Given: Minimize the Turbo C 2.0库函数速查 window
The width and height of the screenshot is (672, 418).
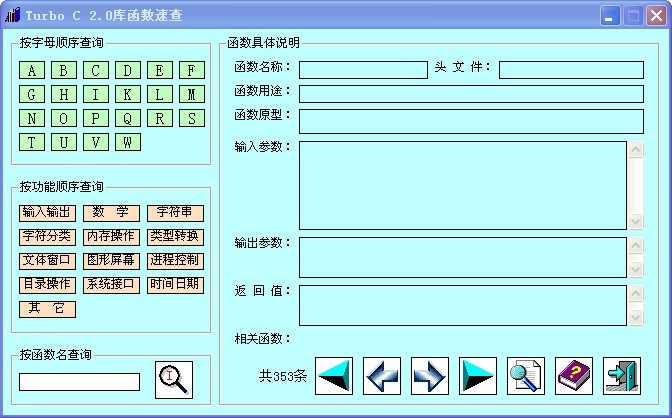Looking at the screenshot, I should click(x=609, y=16).
